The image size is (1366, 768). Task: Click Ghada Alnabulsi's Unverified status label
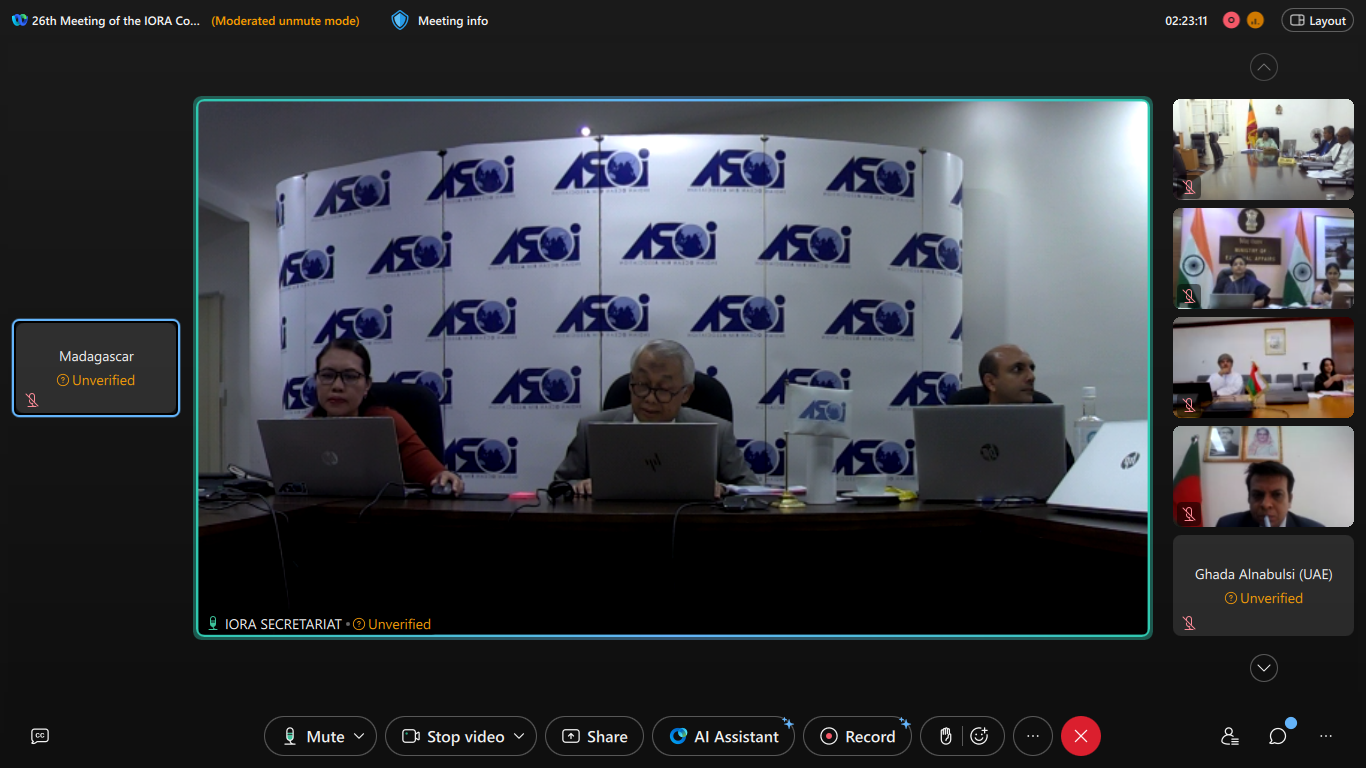(x=1264, y=598)
